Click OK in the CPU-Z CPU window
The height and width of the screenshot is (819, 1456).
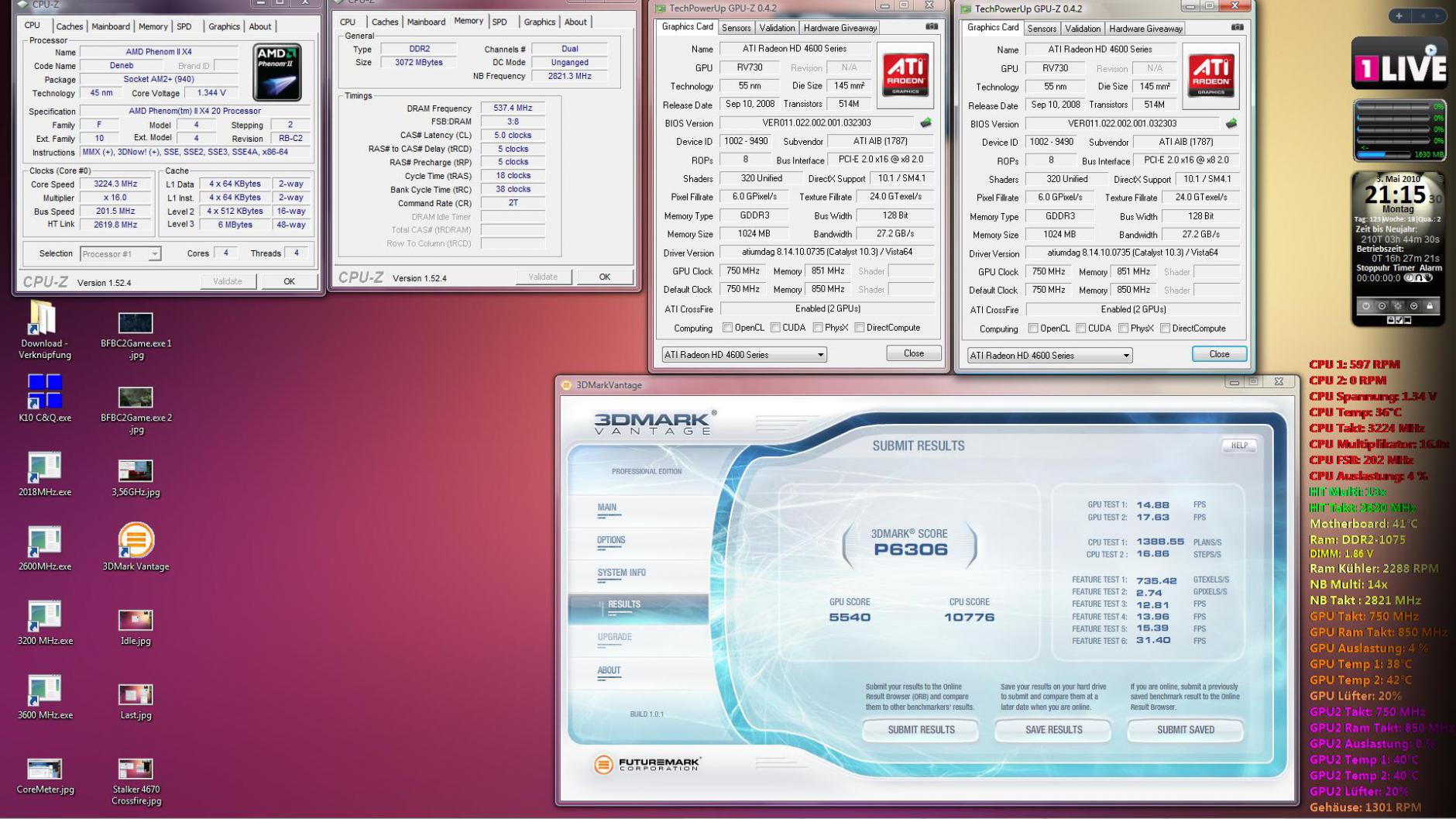(289, 281)
